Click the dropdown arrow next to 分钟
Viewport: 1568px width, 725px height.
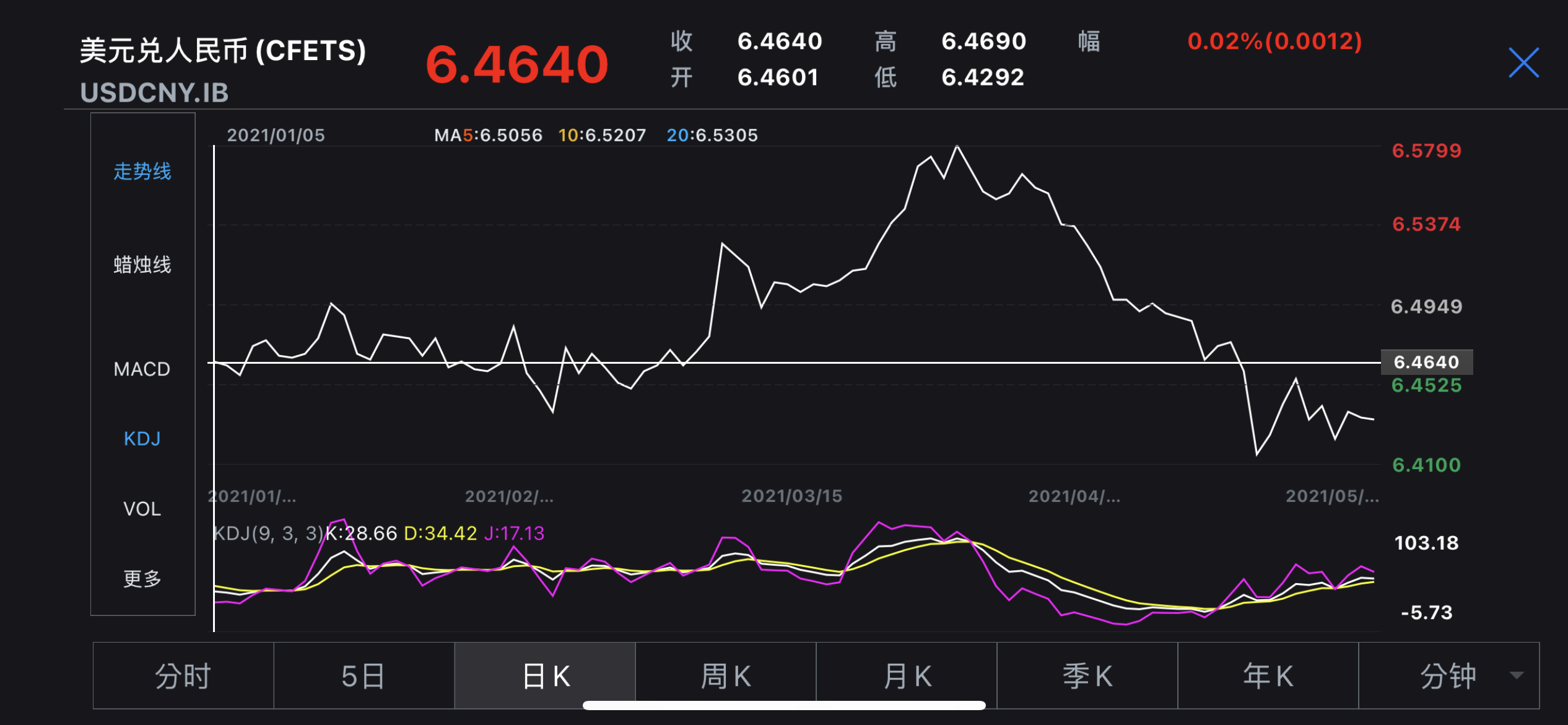pyautogui.click(x=1517, y=675)
